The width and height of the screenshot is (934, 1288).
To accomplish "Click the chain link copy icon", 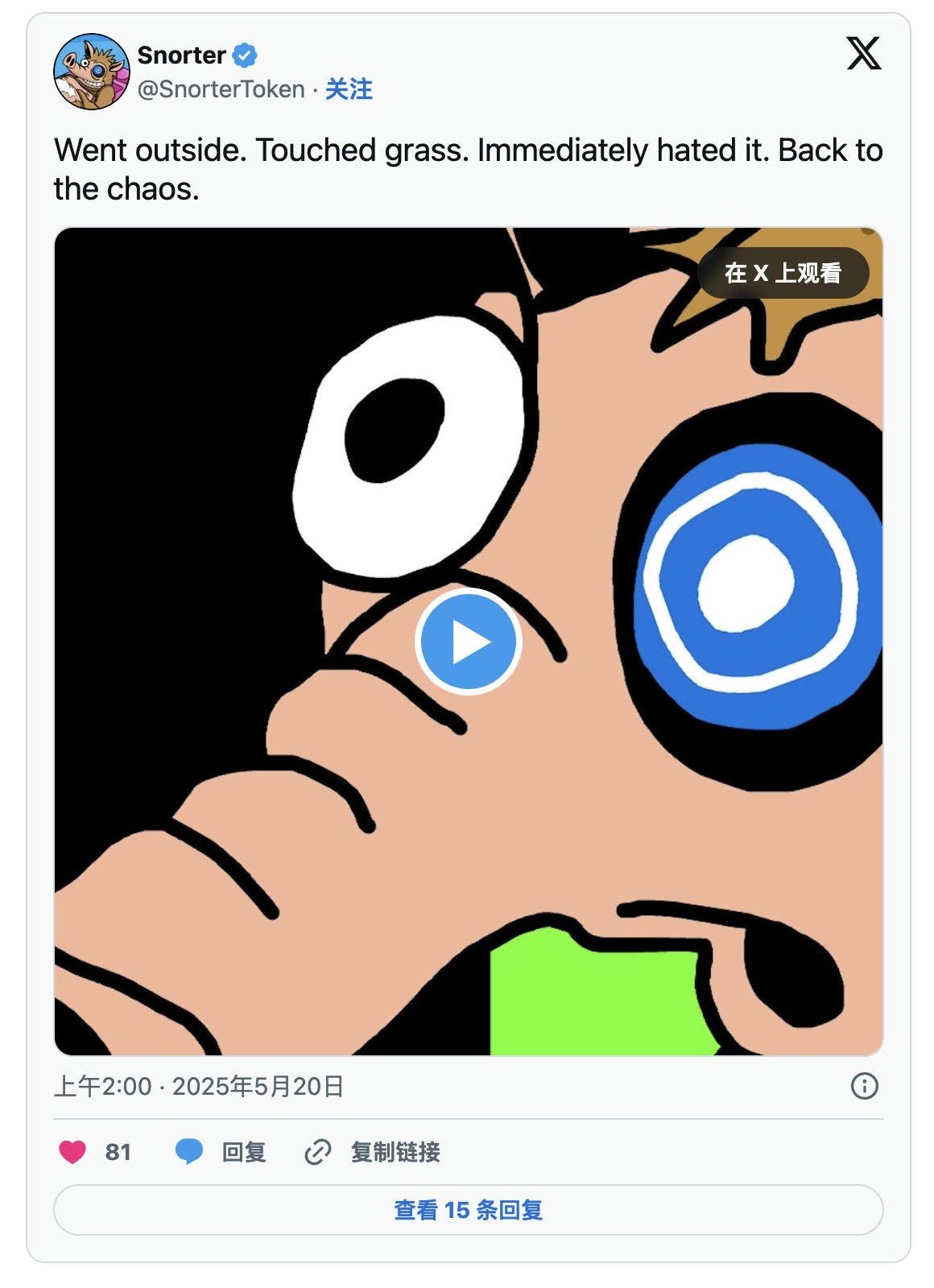I will pyautogui.click(x=318, y=1152).
